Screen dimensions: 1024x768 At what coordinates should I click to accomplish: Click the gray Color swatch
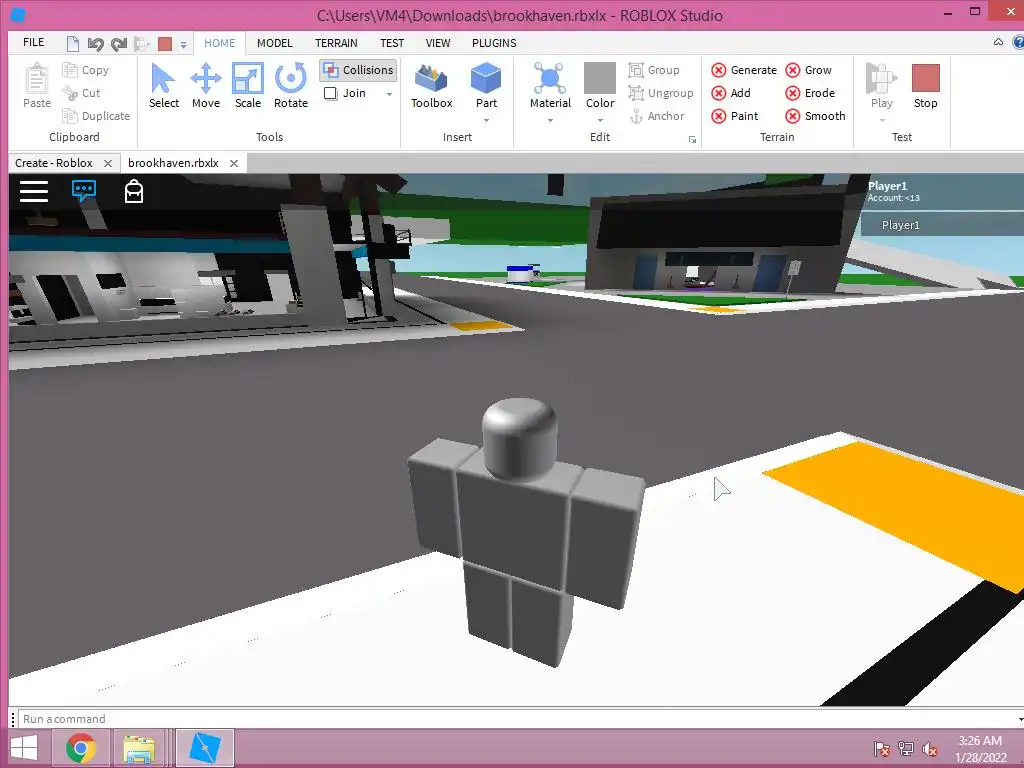pos(600,78)
